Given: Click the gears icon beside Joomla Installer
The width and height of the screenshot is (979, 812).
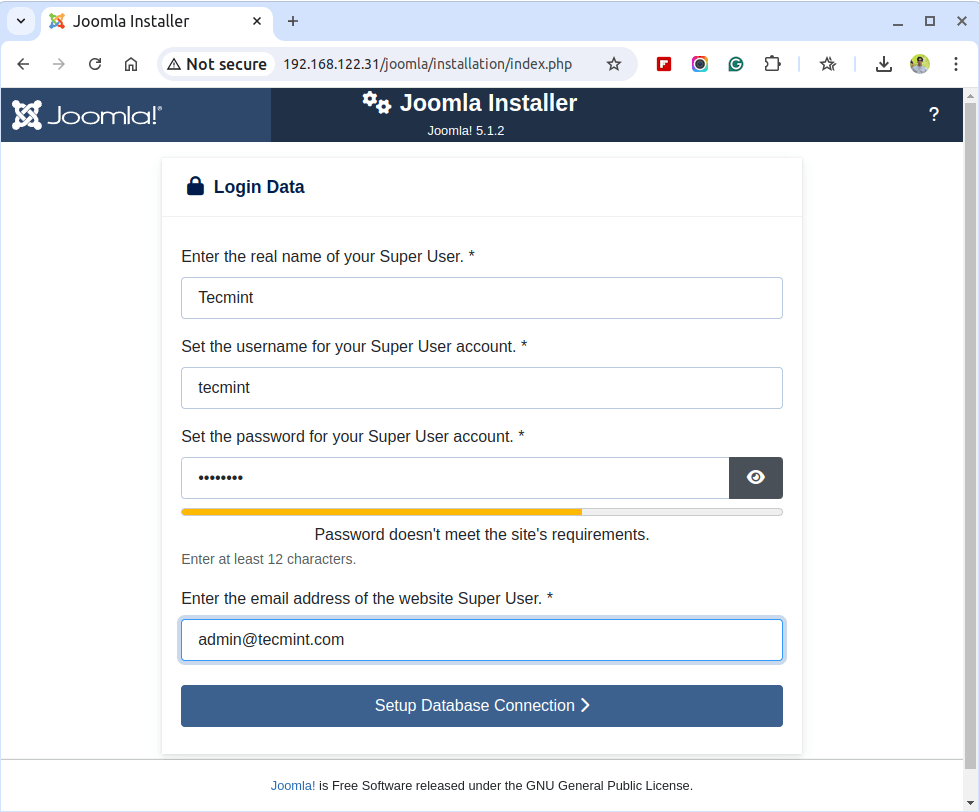Looking at the screenshot, I should (376, 102).
